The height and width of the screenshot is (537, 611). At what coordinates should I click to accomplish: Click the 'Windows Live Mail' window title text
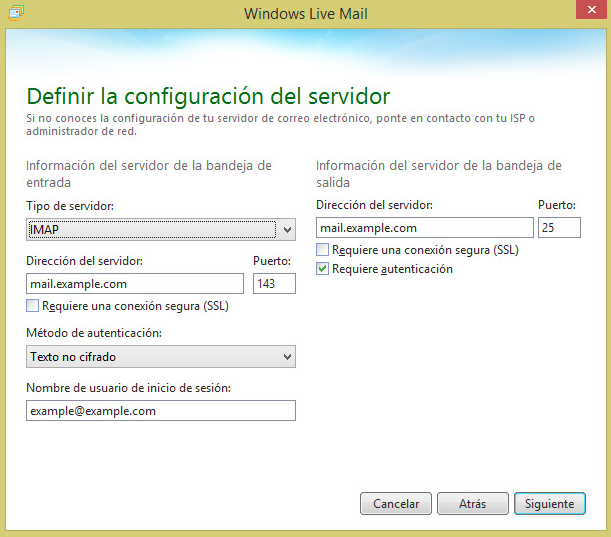[x=306, y=14]
